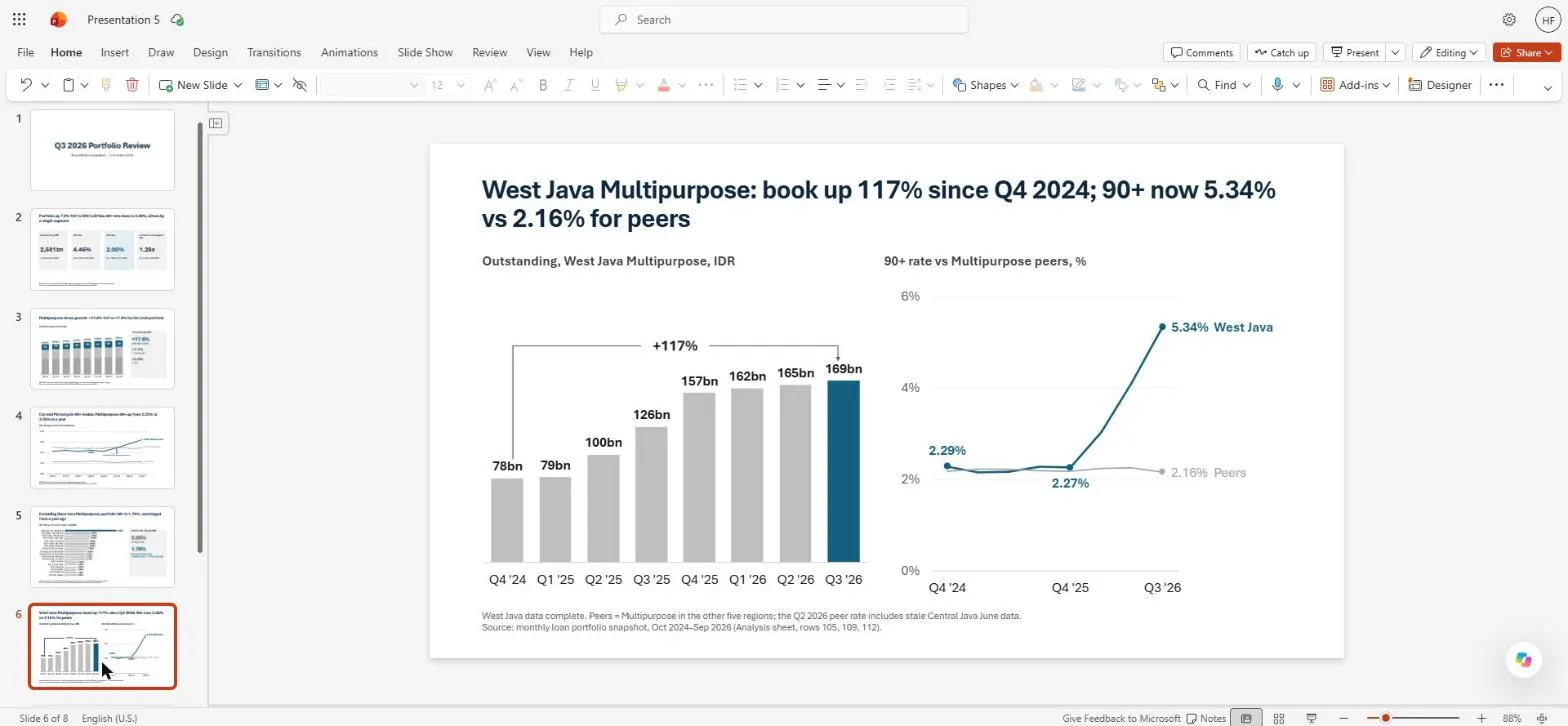The height and width of the screenshot is (726, 1568).
Task: Decrease the indent level
Action: (862, 85)
